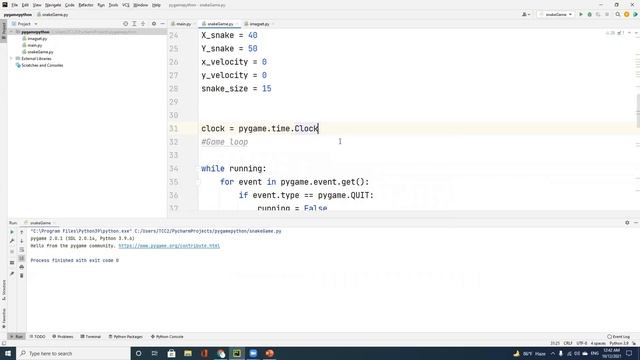This screenshot has height=360, width=640.
Task: Click the Task View icon on taskbar
Action: click(155, 353)
